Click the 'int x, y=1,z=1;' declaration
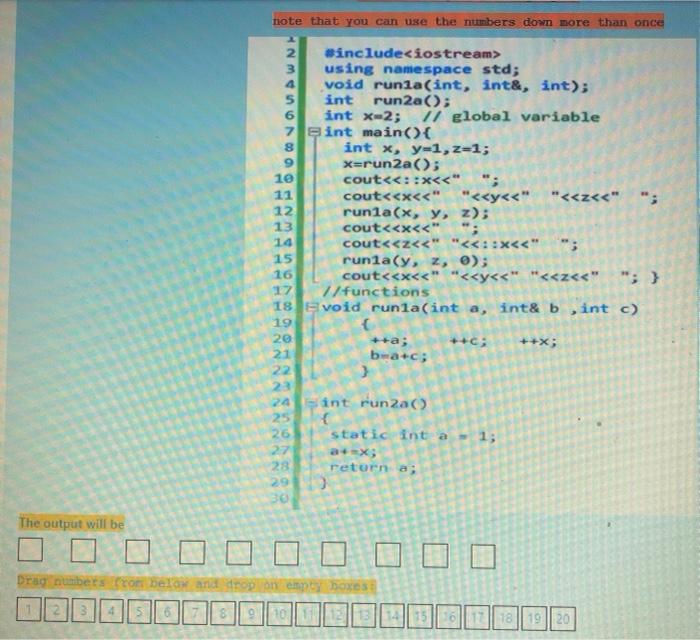Viewport: 700px width, 640px height. click(x=417, y=148)
